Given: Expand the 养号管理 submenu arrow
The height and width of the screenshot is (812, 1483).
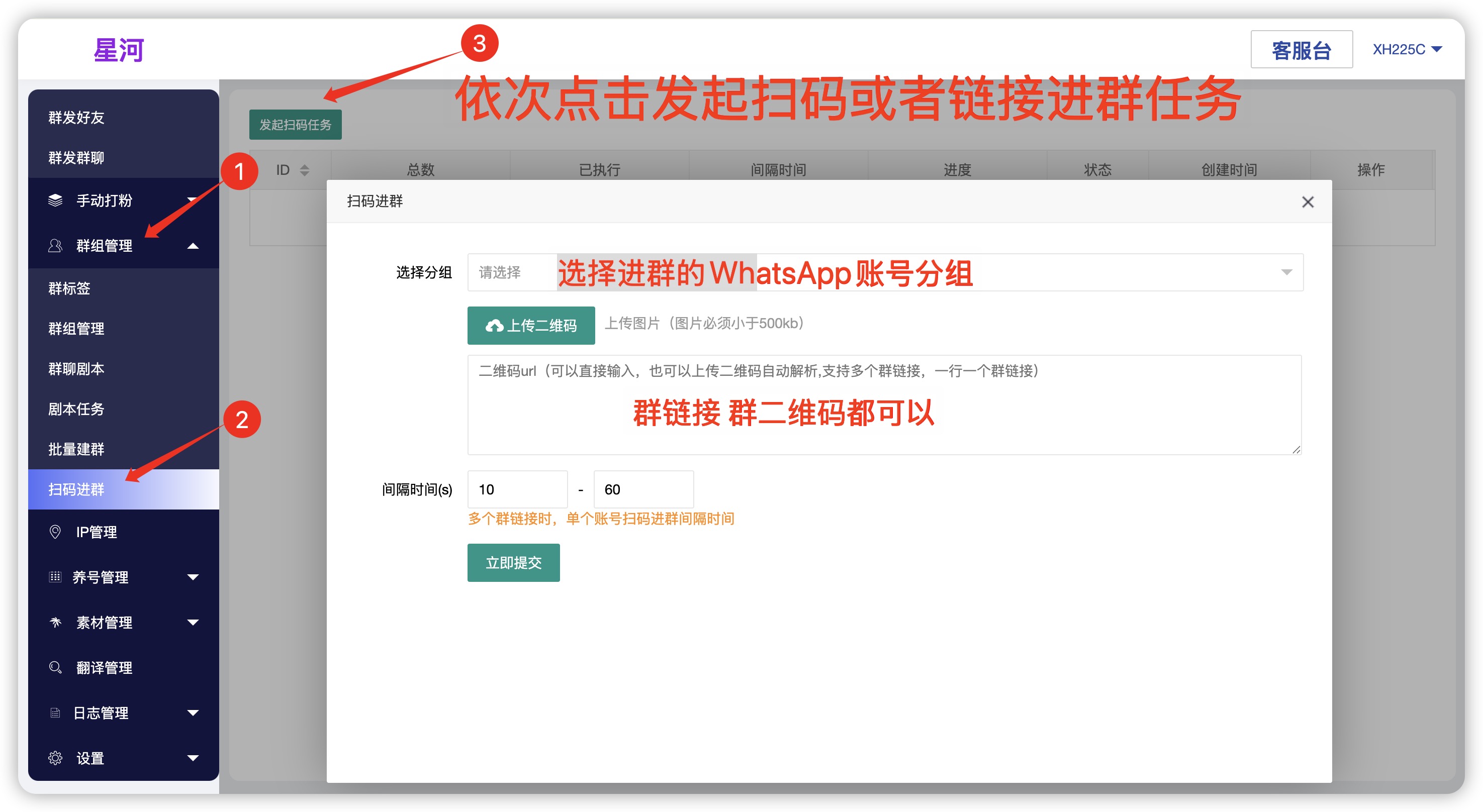Looking at the screenshot, I should pyautogui.click(x=193, y=577).
